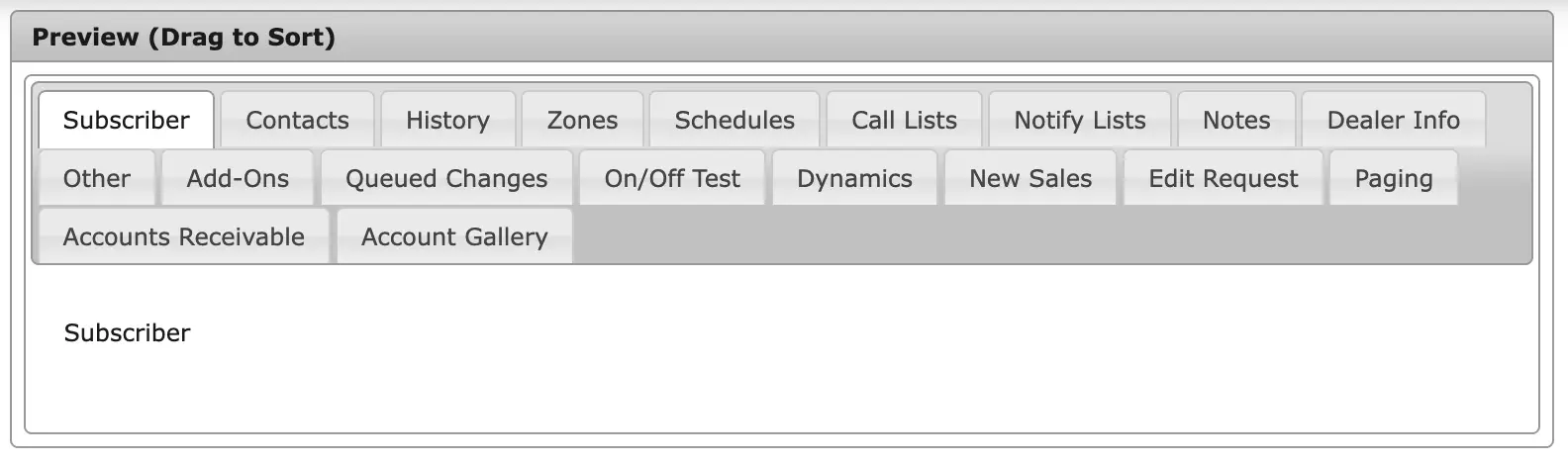Switch to the History tab

pos(447,120)
